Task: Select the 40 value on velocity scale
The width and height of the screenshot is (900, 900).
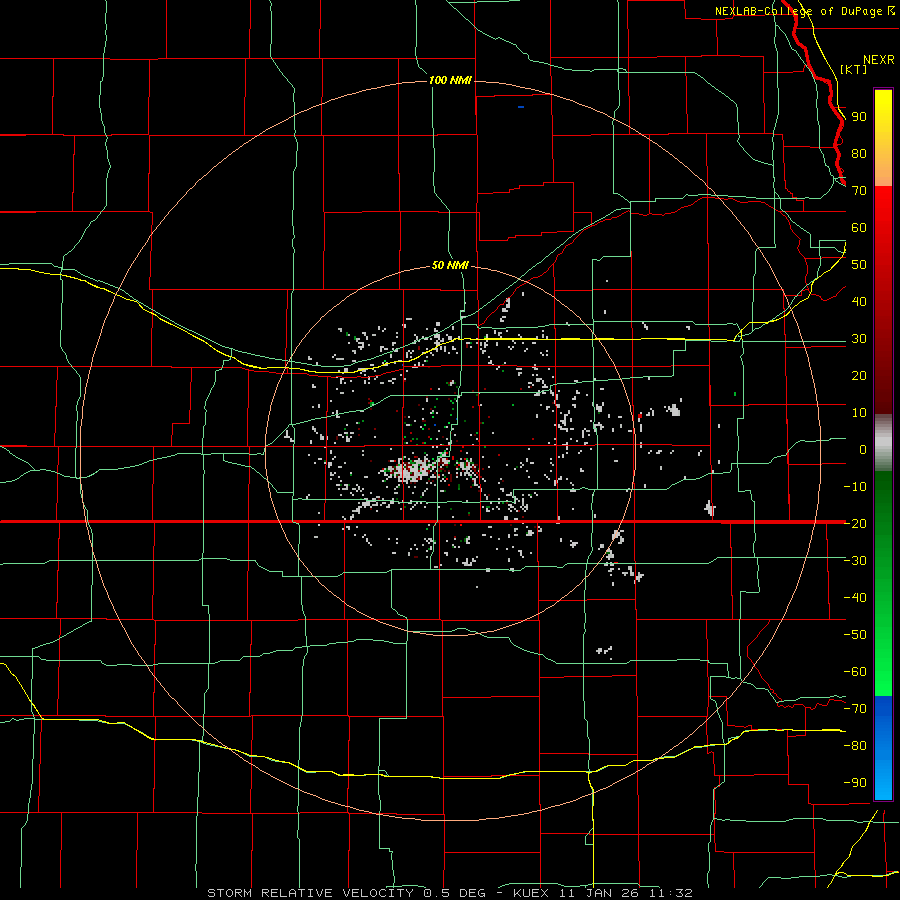Action: pyautogui.click(x=859, y=301)
